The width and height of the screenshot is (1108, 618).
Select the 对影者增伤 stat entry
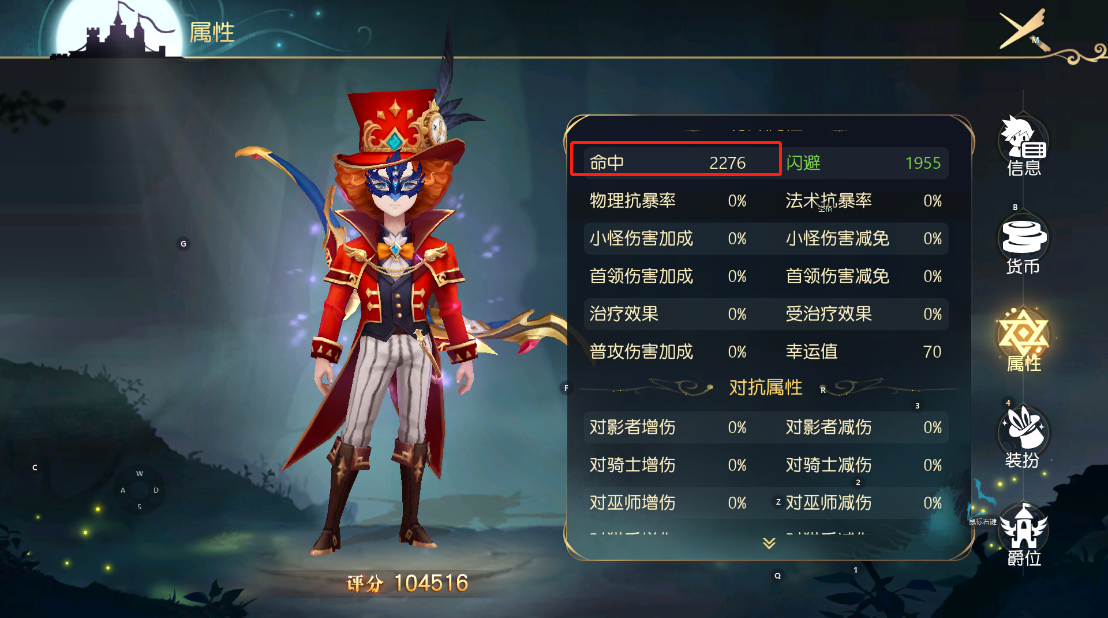(x=668, y=427)
